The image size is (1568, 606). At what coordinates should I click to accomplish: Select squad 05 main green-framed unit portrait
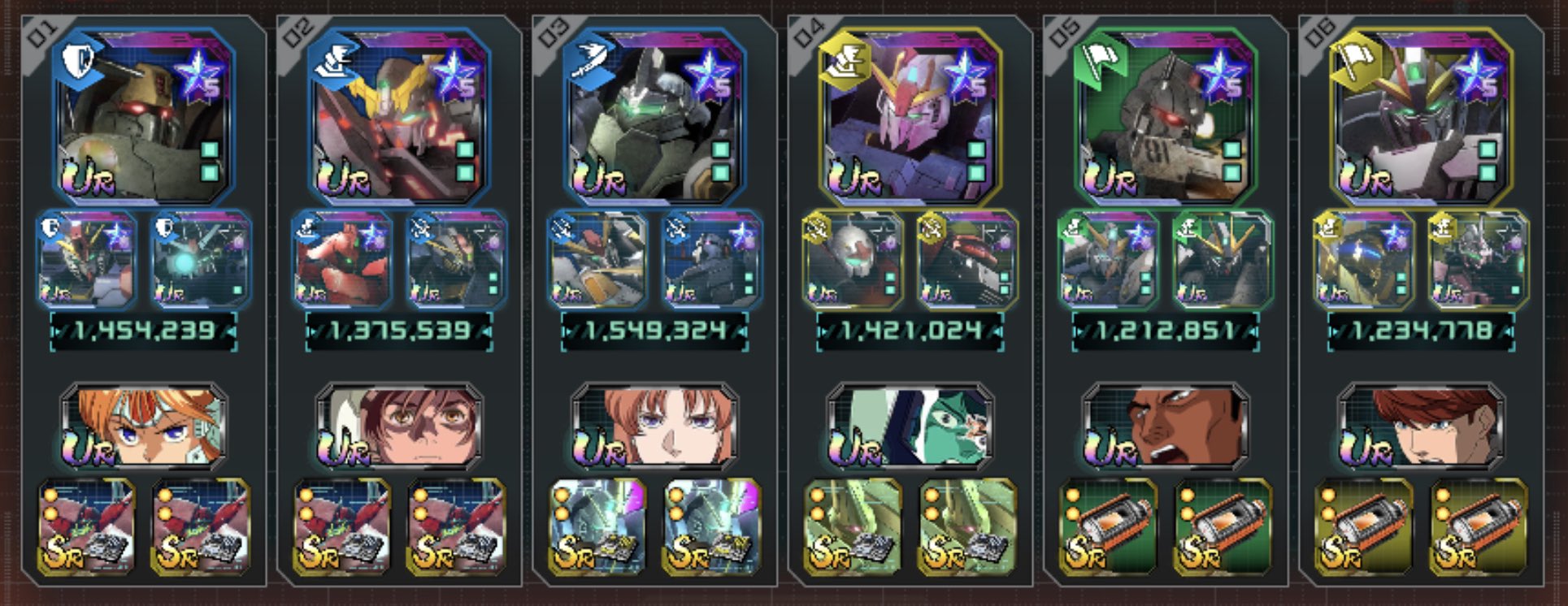coord(1165,116)
